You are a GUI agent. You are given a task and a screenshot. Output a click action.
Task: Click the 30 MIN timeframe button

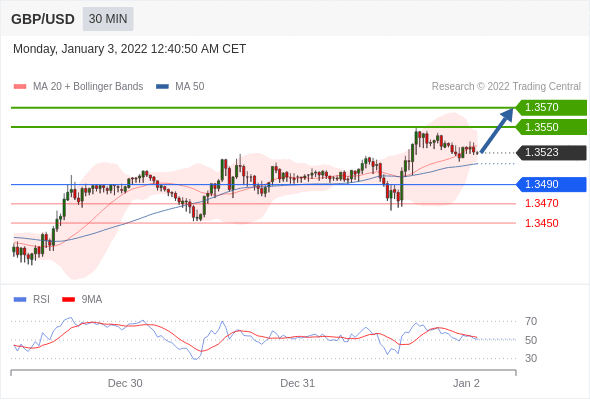click(x=108, y=19)
